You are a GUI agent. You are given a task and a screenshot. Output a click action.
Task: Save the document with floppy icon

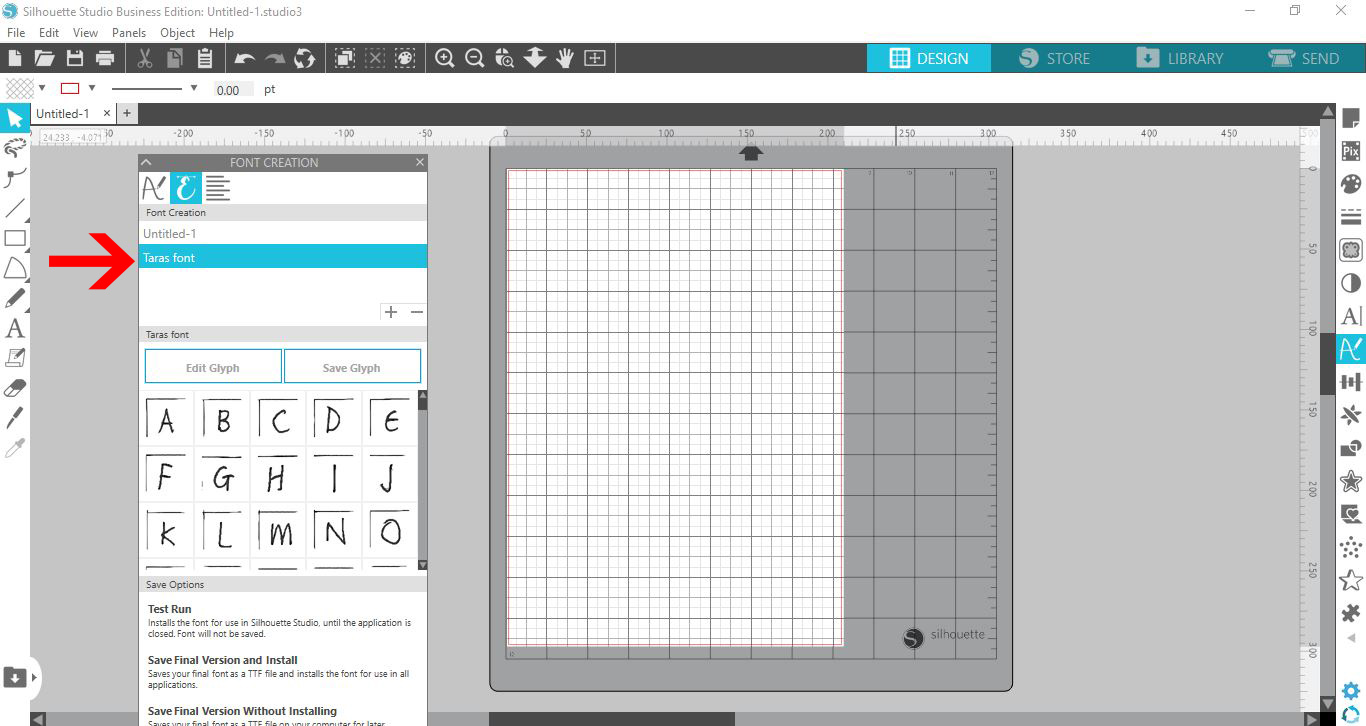click(74, 58)
